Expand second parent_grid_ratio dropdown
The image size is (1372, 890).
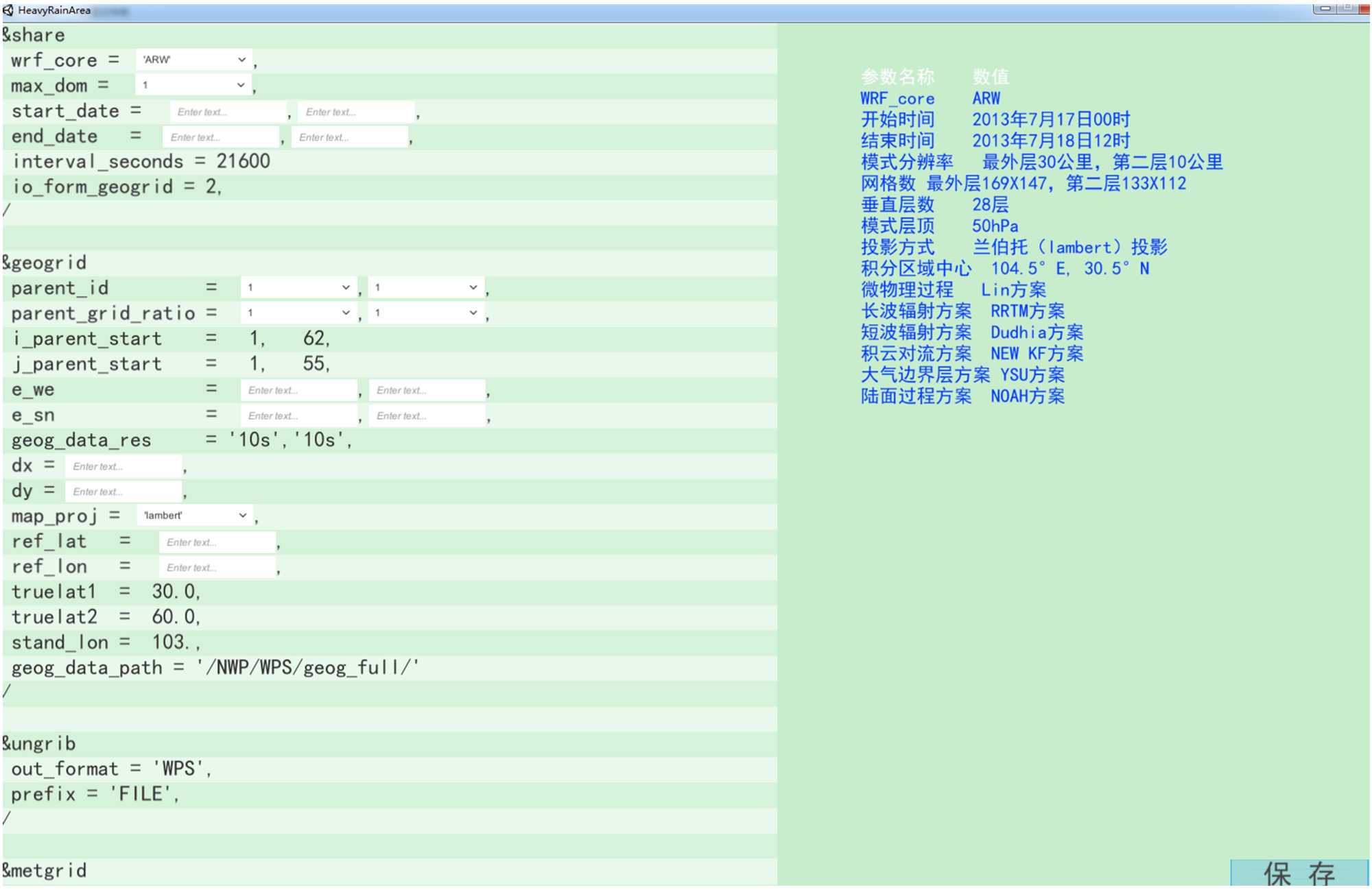pyautogui.click(x=426, y=313)
